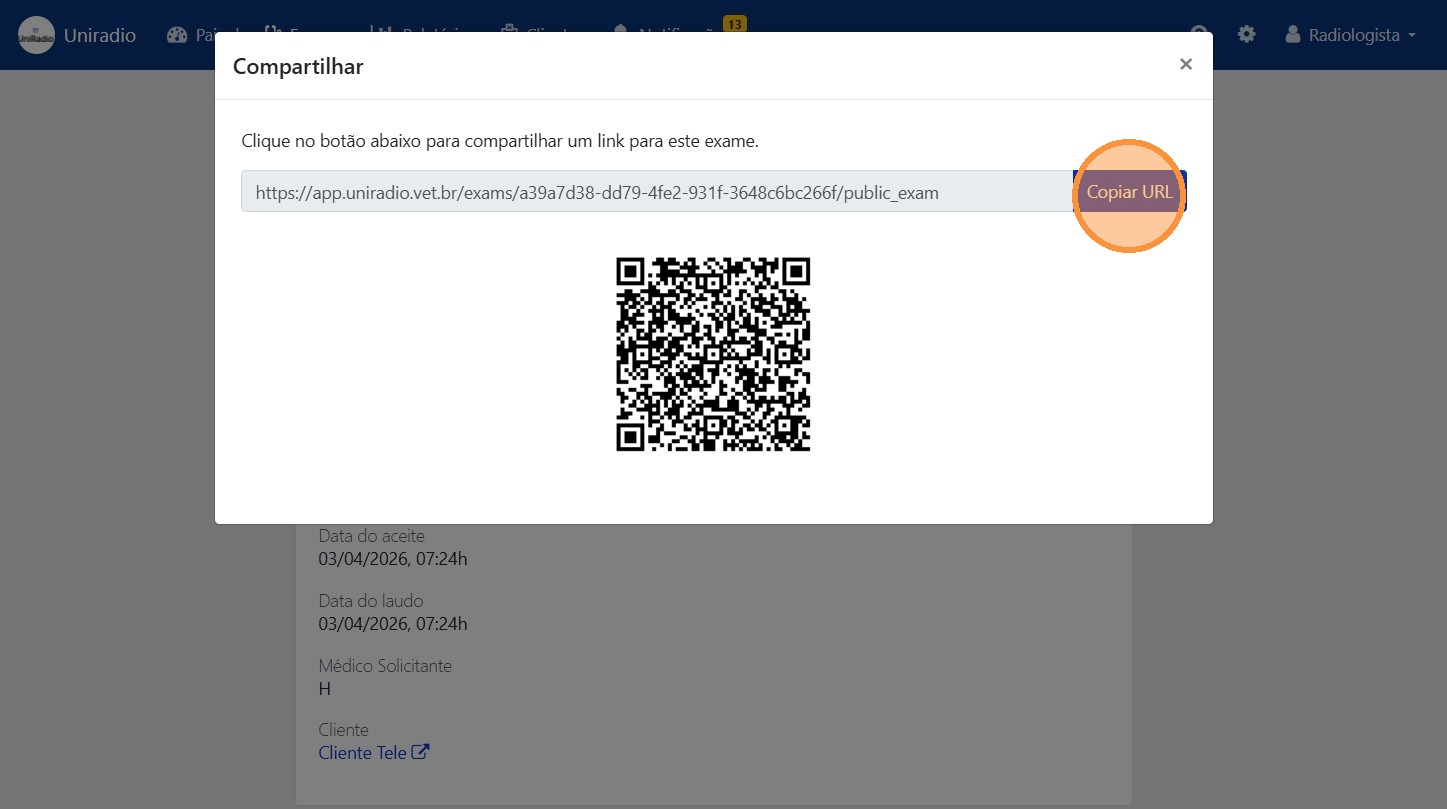Click the Data do laudo timestamp

point(392,623)
